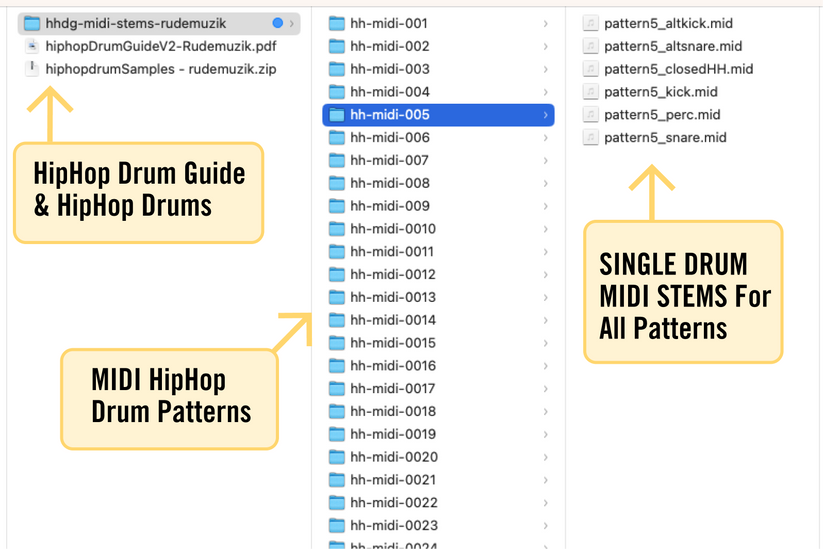
Task: Select pattern5_snare.mid file
Action: pos(665,138)
